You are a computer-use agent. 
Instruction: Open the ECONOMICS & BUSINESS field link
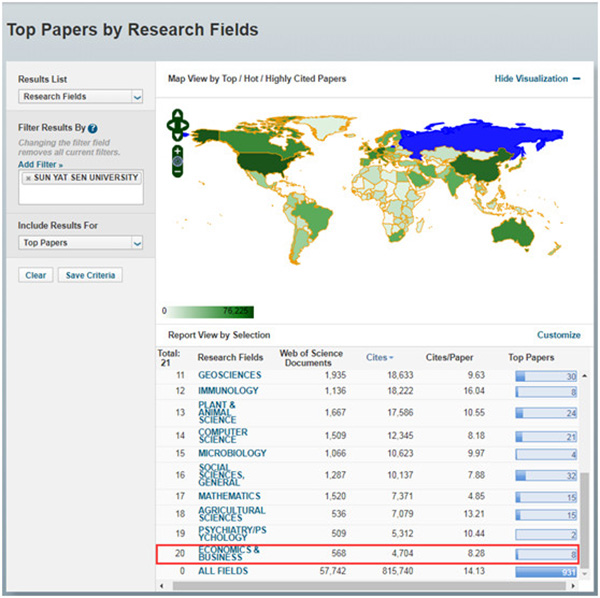(228, 554)
